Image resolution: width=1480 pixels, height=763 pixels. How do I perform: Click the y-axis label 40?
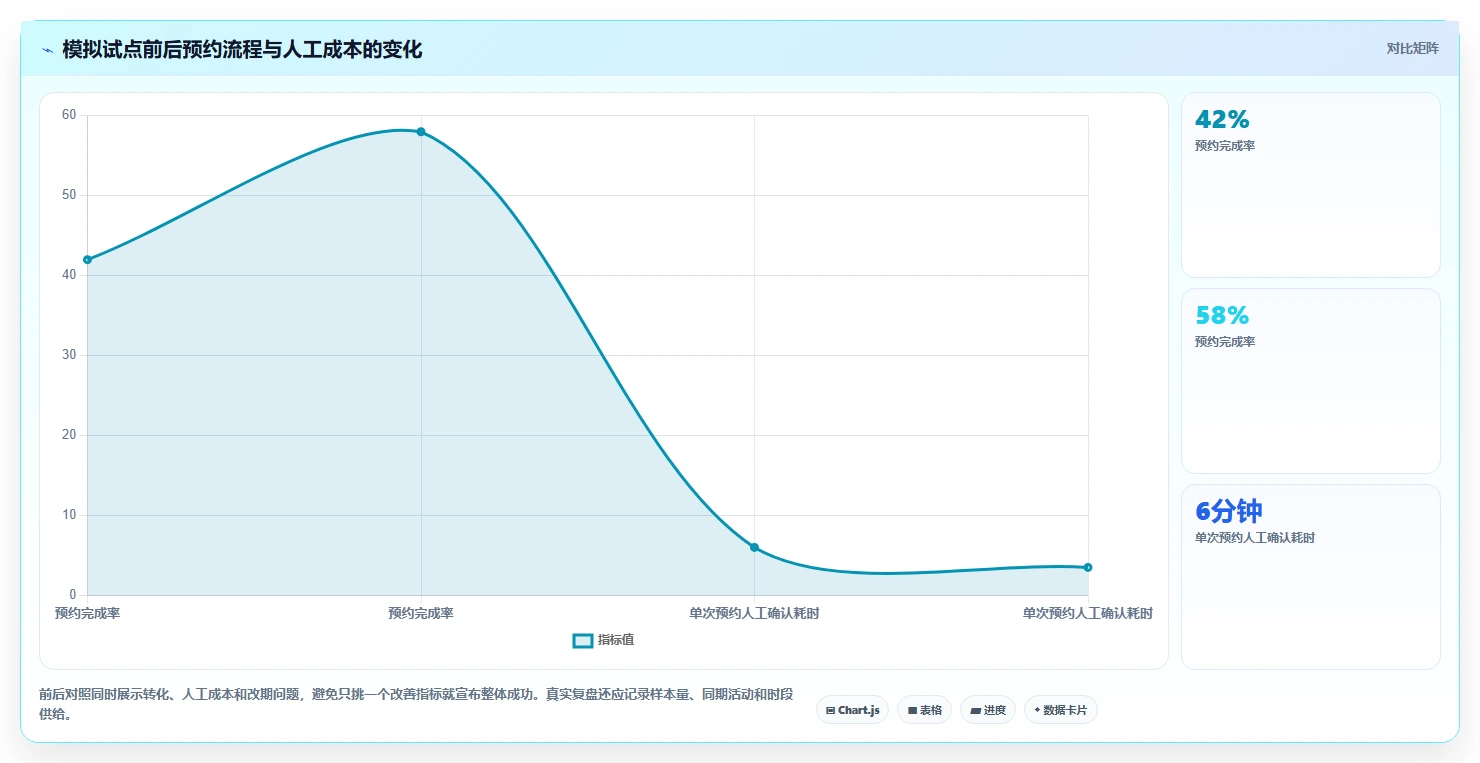click(x=69, y=275)
